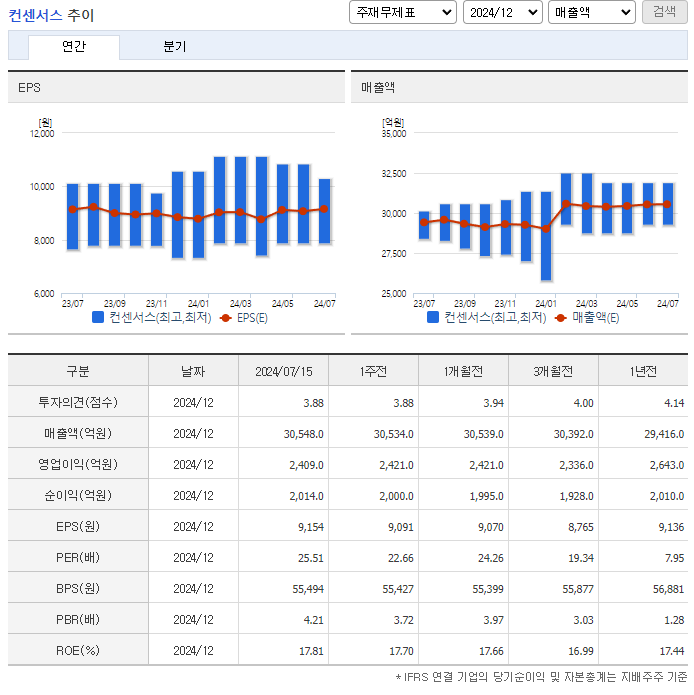This screenshot has width=694, height=695.
Task: Click the value 29,416.0
Action: coord(664,434)
